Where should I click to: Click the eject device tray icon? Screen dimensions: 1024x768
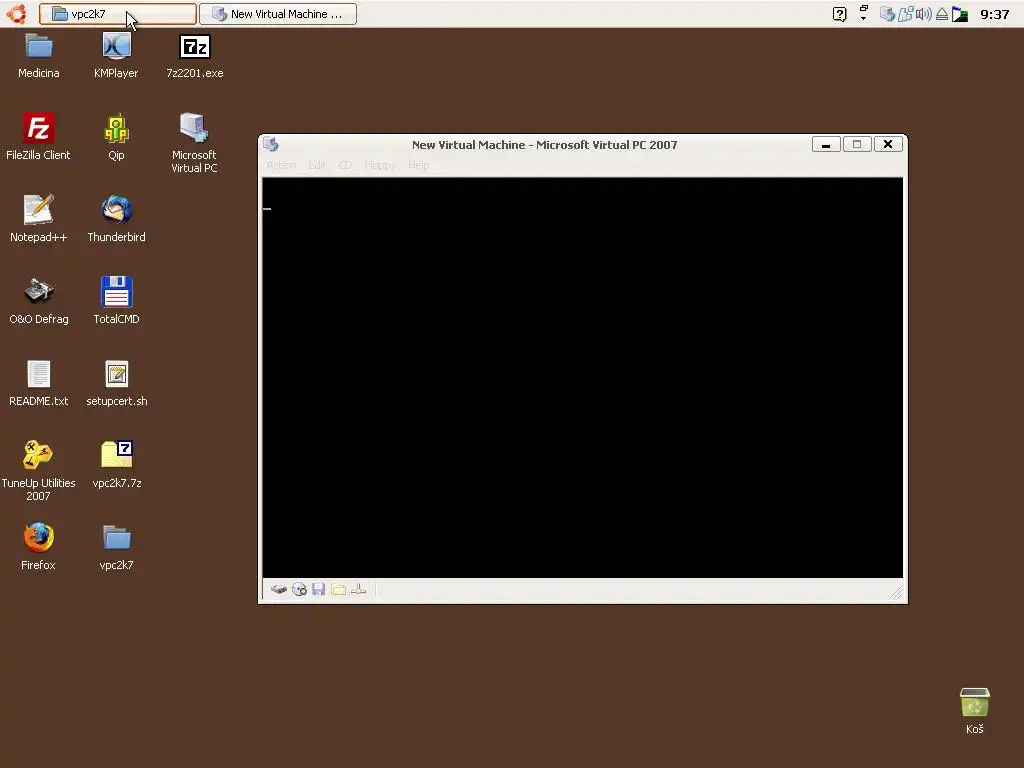click(942, 14)
